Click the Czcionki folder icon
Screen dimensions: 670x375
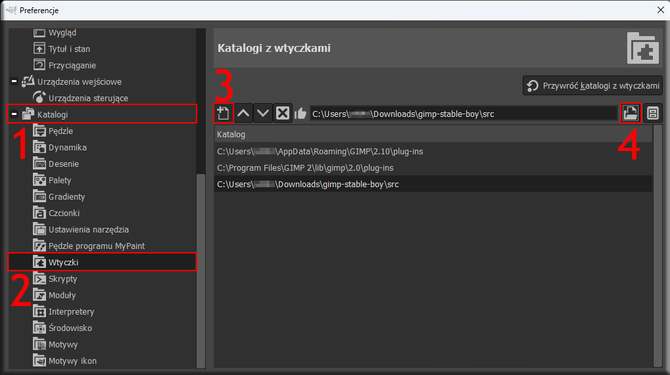tap(39, 213)
